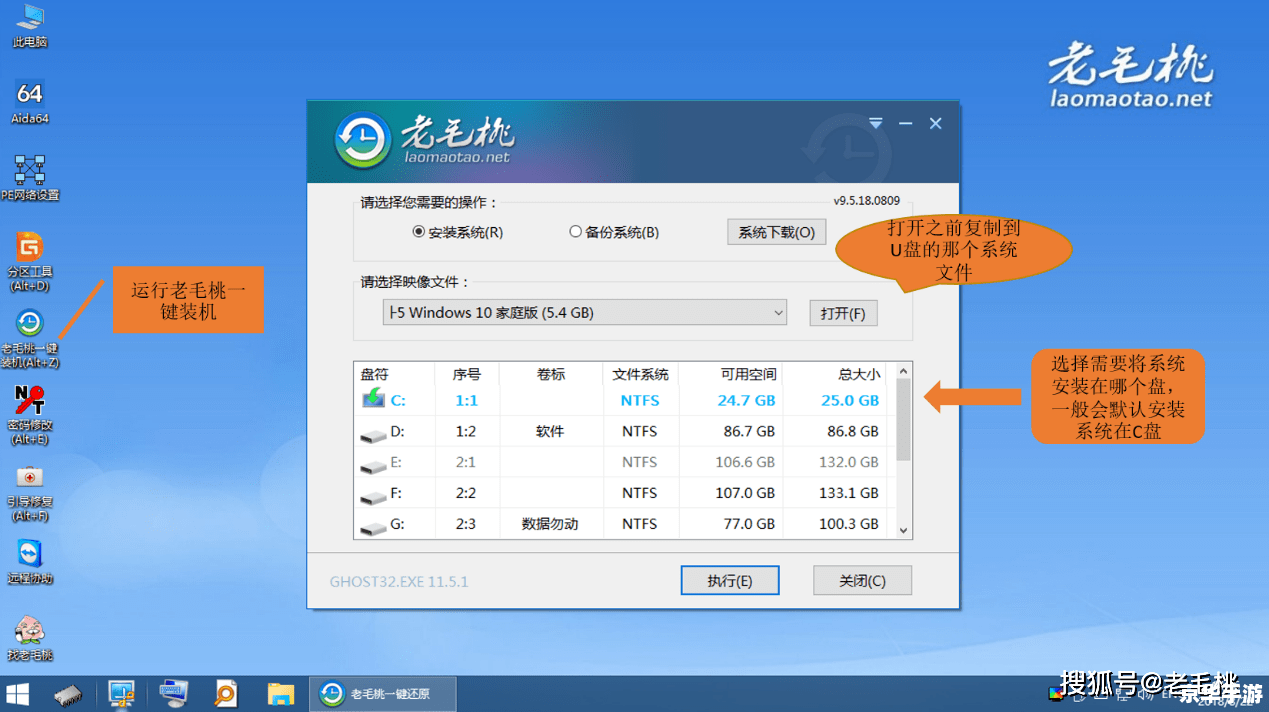
Task: Expand the image file combo box
Action: [585, 313]
